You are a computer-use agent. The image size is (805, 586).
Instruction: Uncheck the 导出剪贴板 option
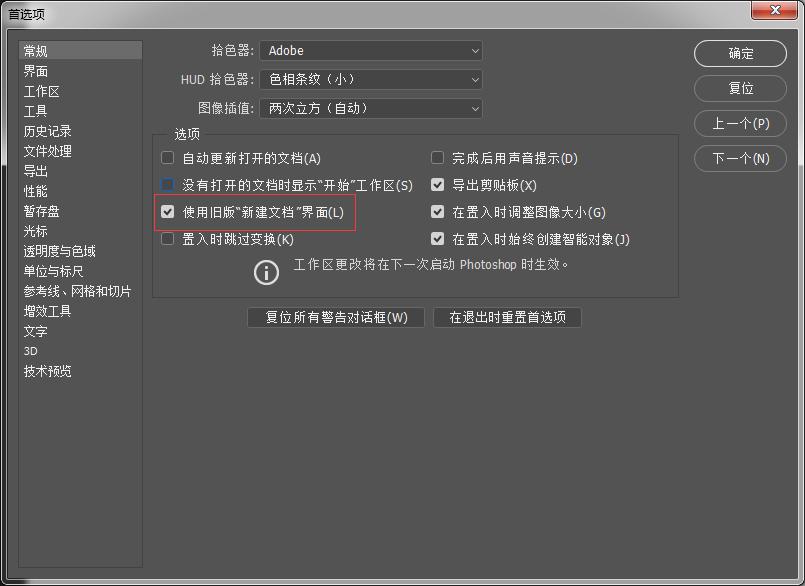click(x=437, y=184)
